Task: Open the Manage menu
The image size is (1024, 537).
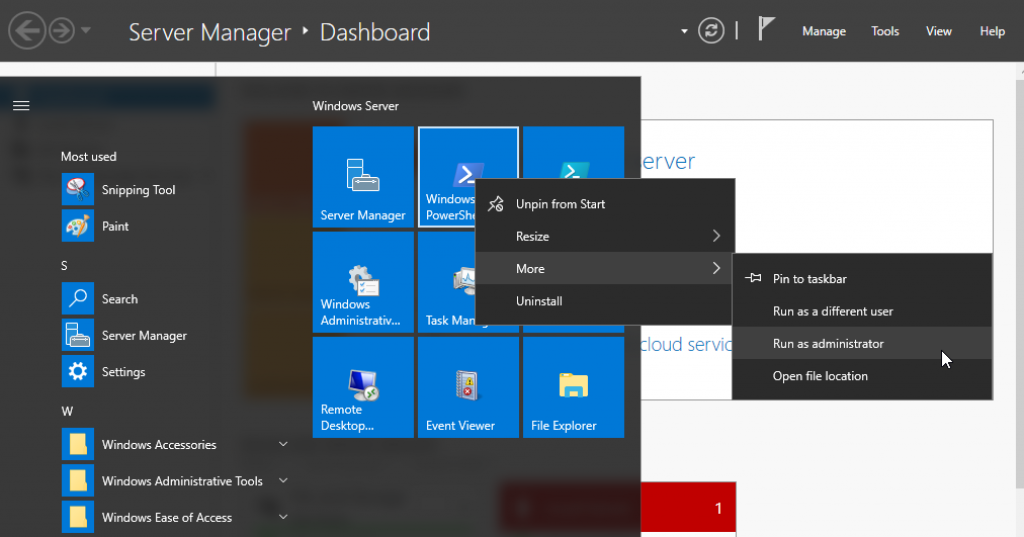Action: click(823, 31)
